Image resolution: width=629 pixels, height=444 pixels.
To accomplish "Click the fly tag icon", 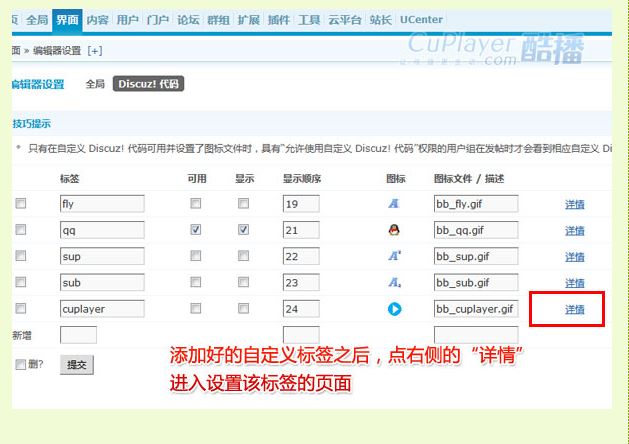I will [394, 203].
